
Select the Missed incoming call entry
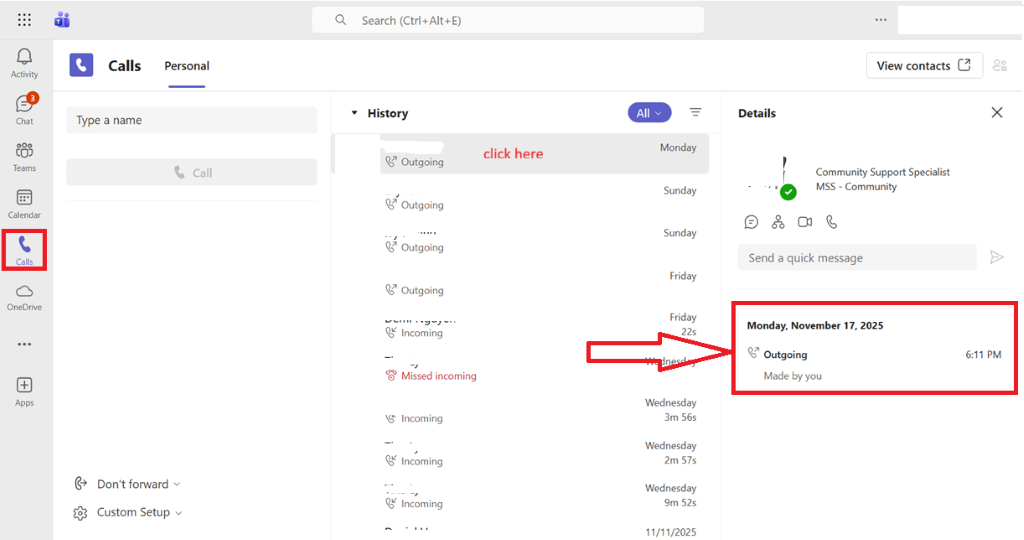pos(520,368)
